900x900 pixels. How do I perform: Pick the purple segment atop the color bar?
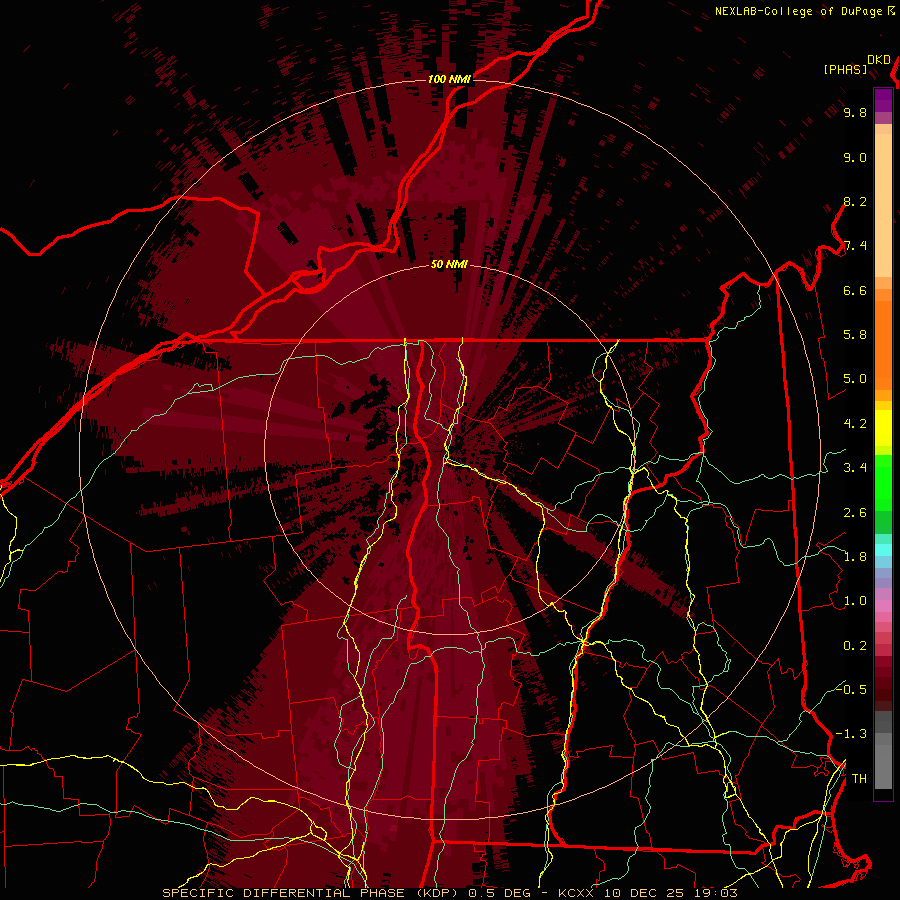pyautogui.click(x=883, y=100)
